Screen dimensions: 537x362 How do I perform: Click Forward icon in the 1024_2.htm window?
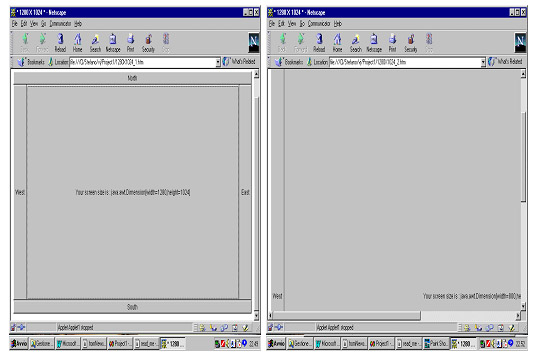[x=300, y=42]
